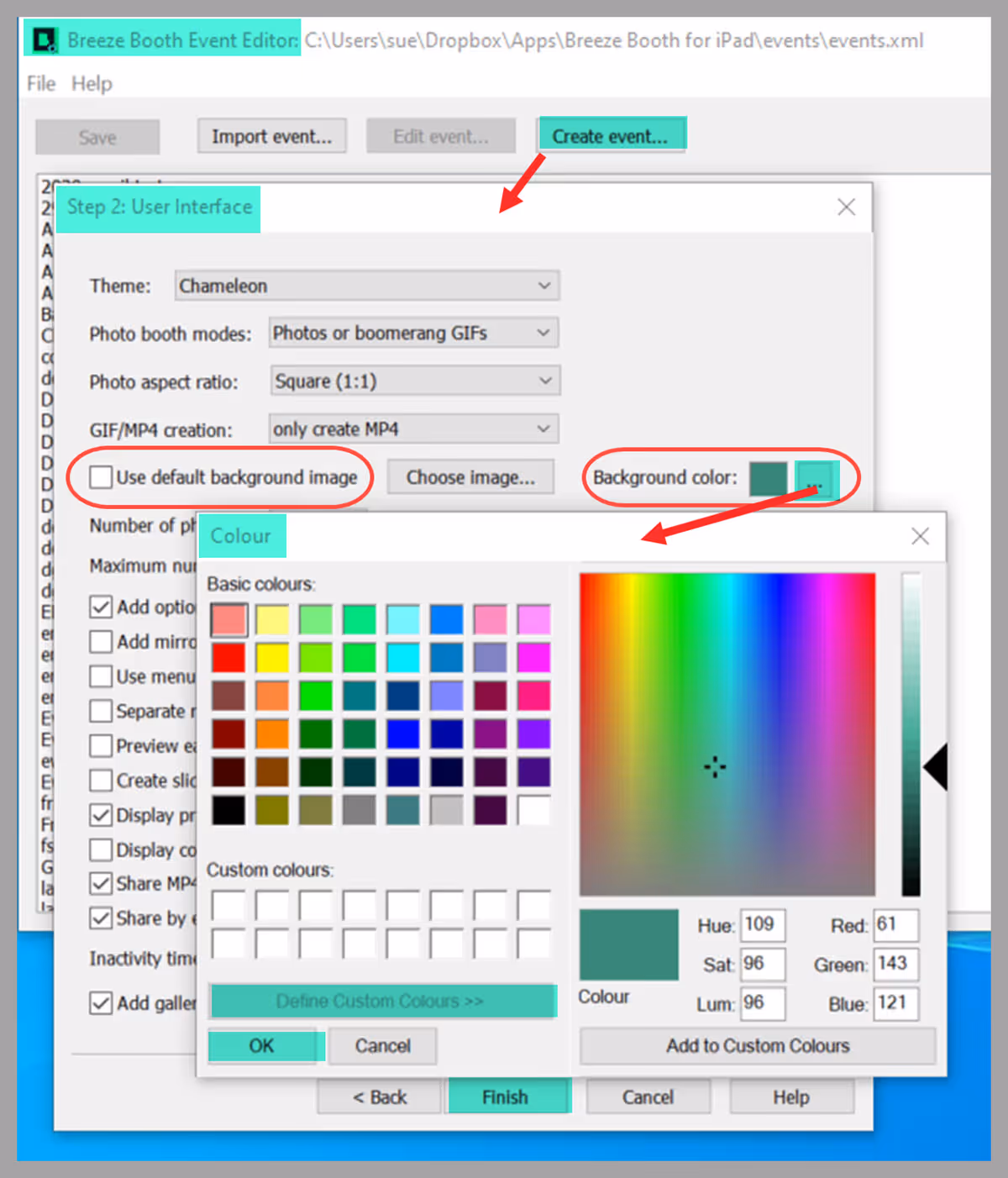Click the Sat value field

[x=763, y=964]
